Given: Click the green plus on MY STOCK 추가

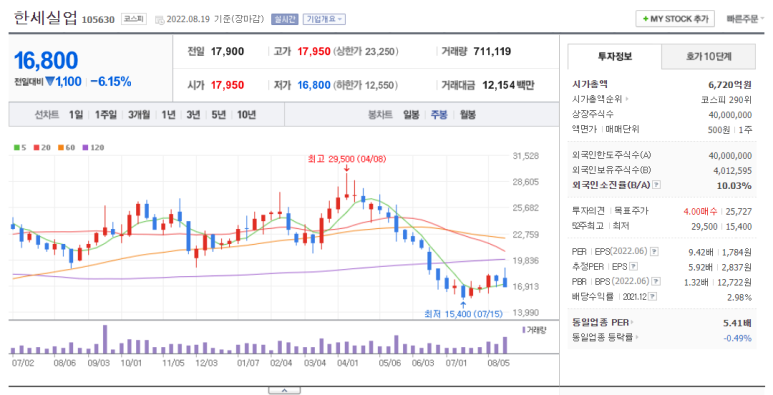Looking at the screenshot, I should point(645,19).
